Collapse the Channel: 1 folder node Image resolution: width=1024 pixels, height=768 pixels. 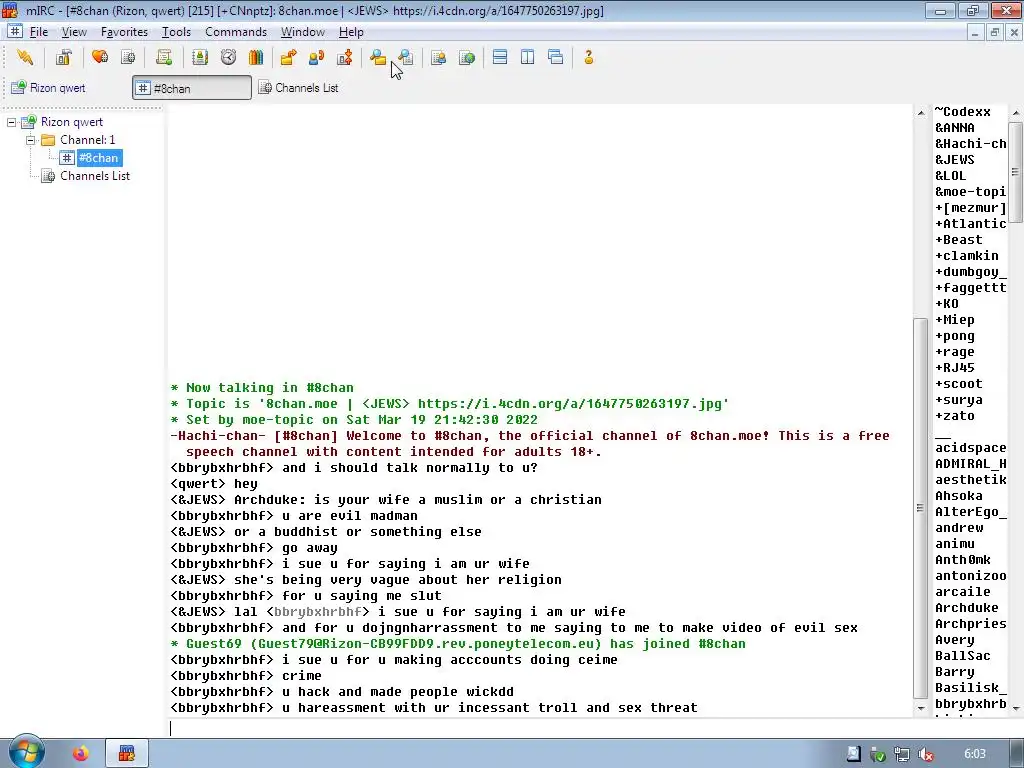click(x=30, y=140)
